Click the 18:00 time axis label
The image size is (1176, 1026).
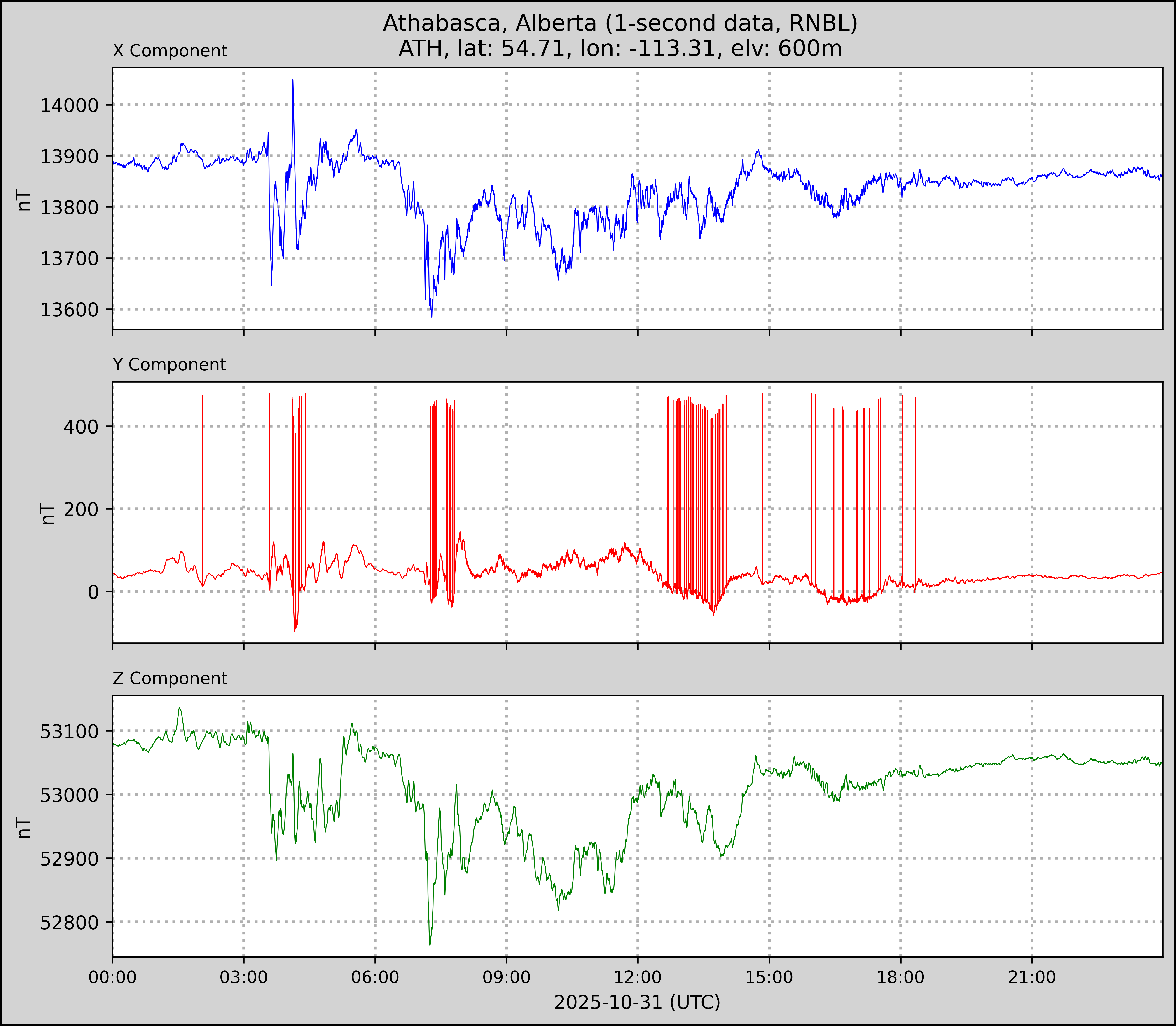pyautogui.click(x=900, y=977)
